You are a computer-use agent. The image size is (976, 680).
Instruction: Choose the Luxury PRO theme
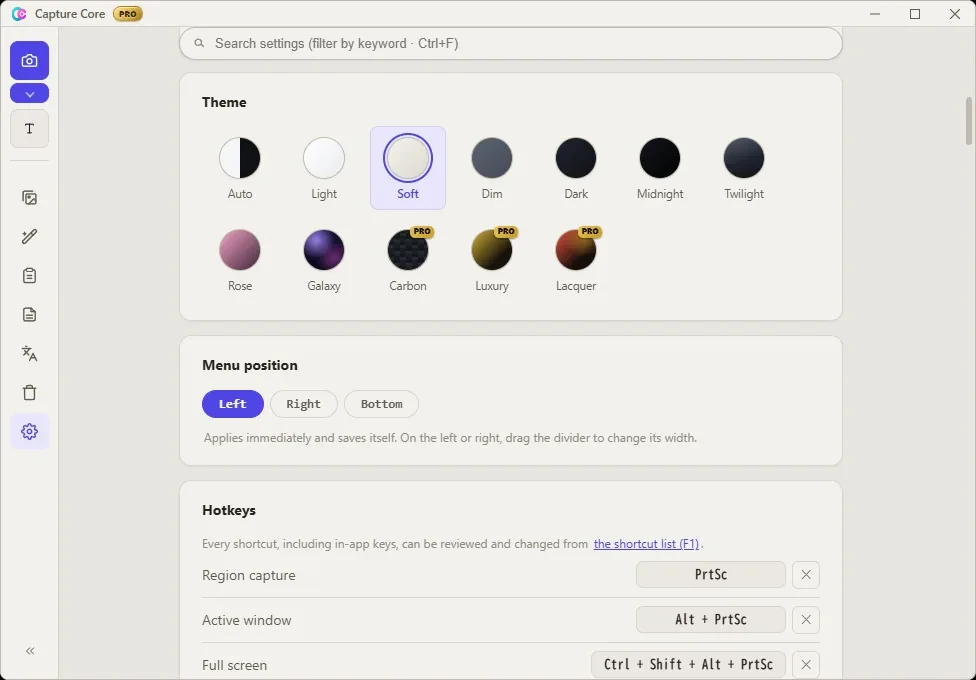click(x=492, y=260)
